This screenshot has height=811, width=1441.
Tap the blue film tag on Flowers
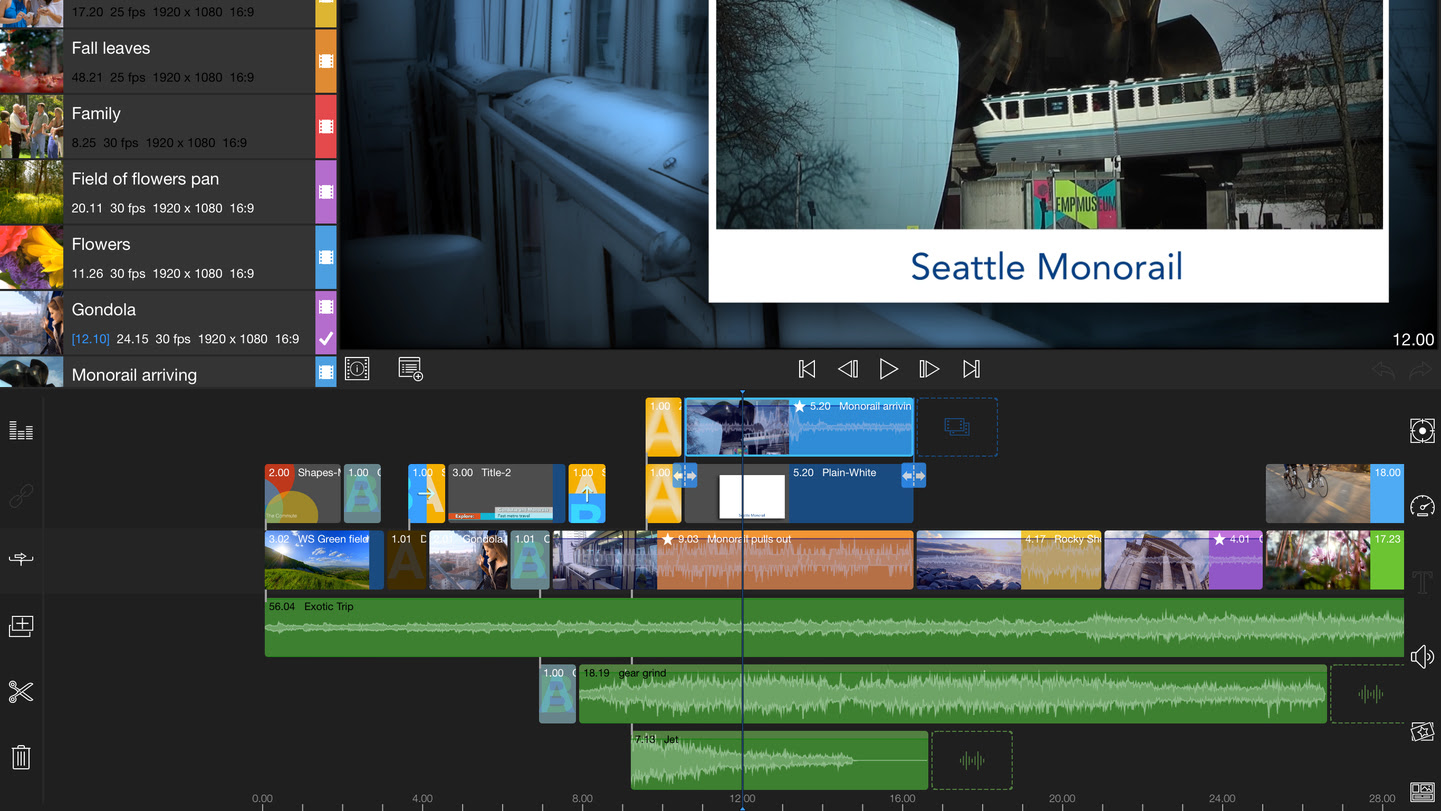pyautogui.click(x=326, y=257)
